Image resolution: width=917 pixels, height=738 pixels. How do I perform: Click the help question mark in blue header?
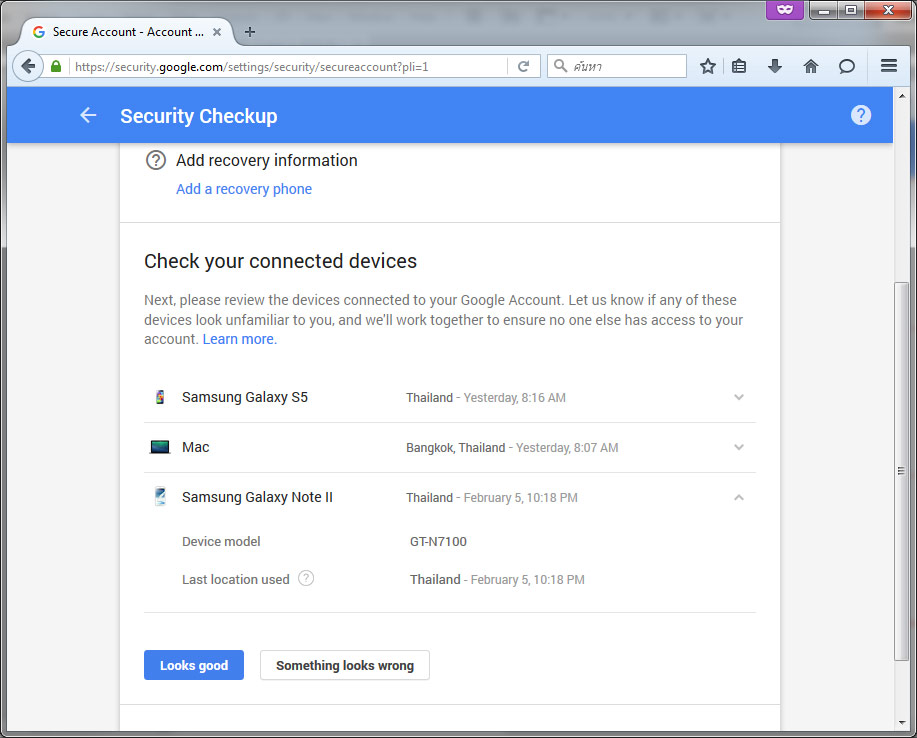(x=860, y=115)
